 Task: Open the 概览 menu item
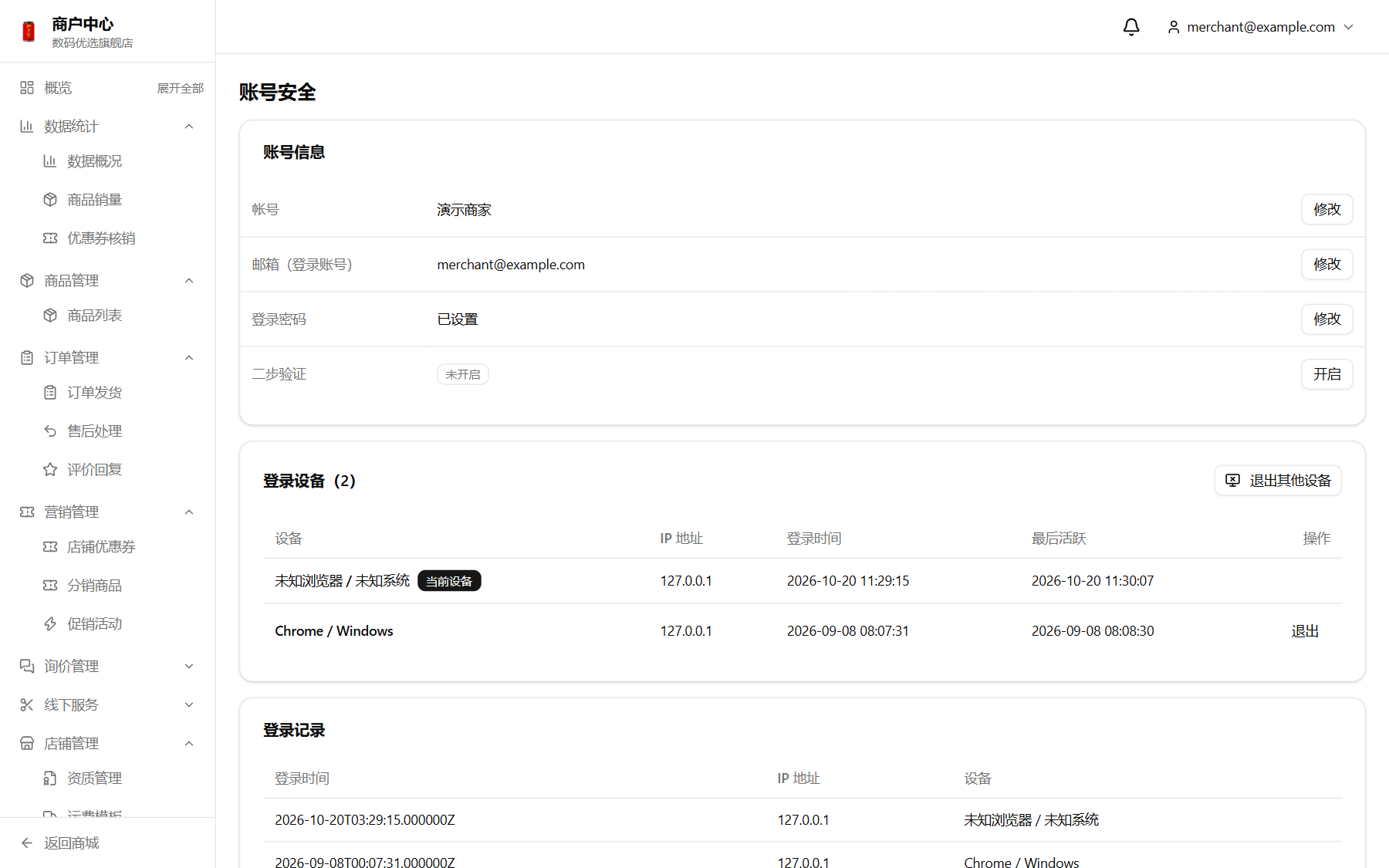tap(58, 88)
